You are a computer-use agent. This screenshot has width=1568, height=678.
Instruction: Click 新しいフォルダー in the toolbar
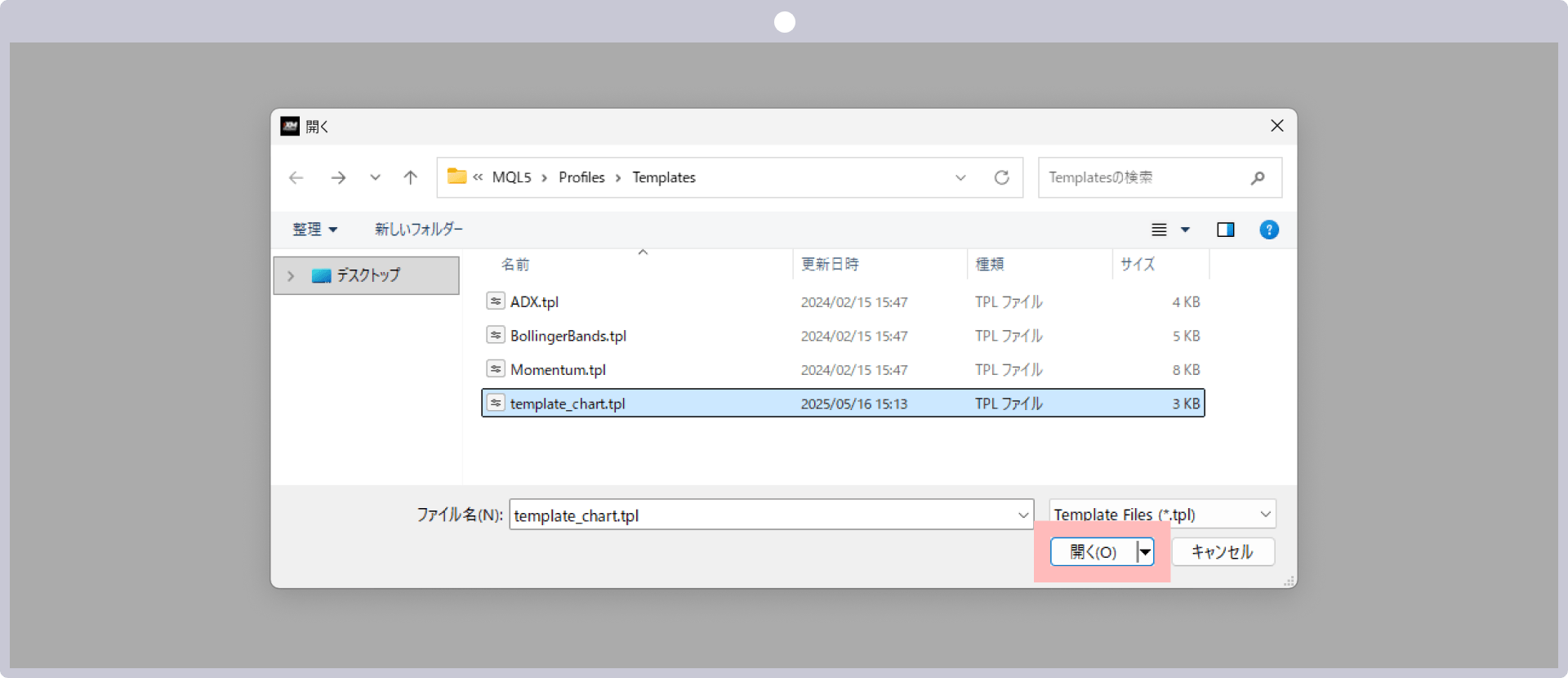(x=418, y=230)
